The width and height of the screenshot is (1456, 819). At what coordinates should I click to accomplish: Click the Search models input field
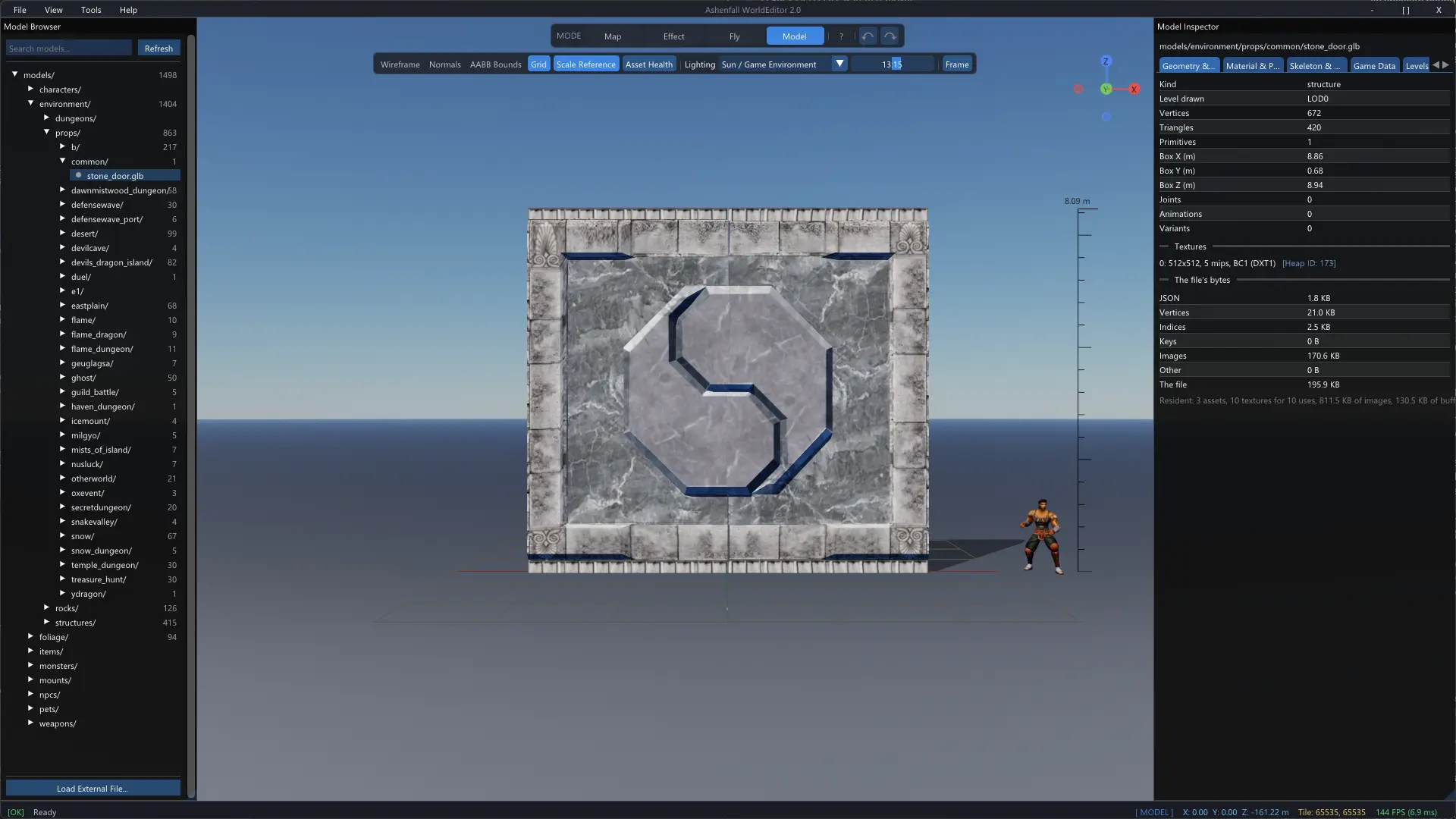[69, 49]
